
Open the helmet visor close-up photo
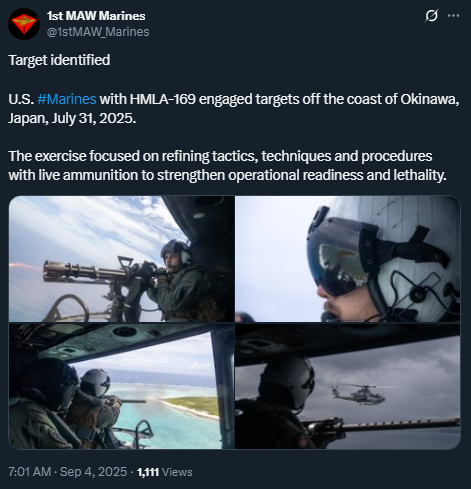pyautogui.click(x=348, y=259)
